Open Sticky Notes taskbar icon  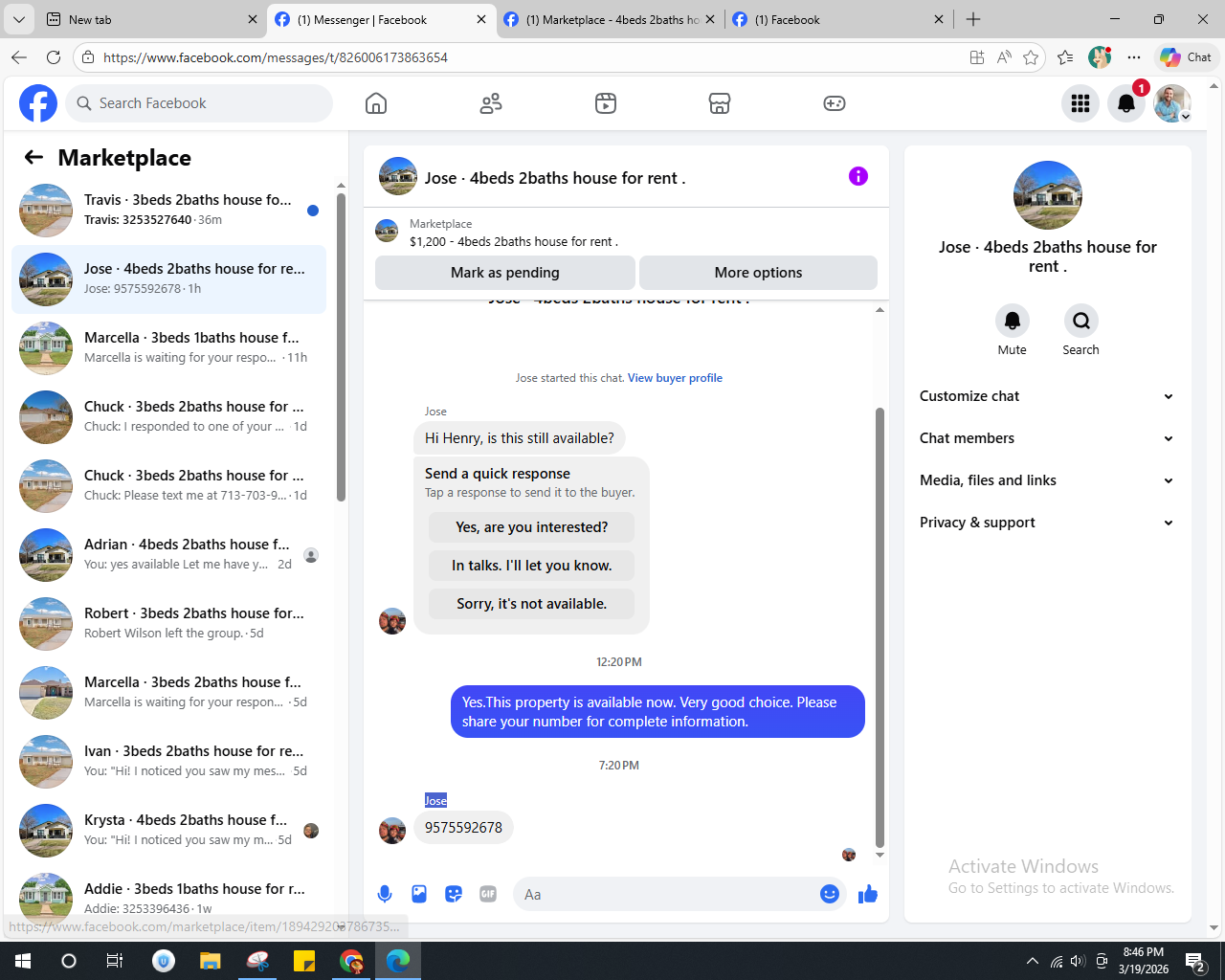[x=304, y=961]
